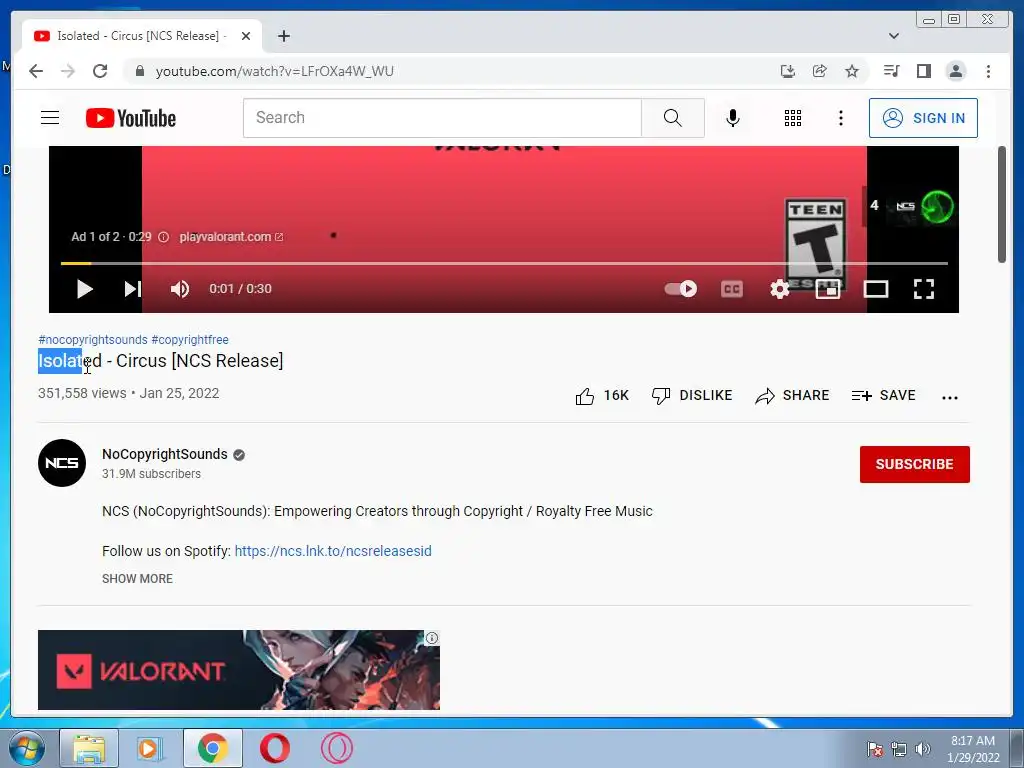Launch Opera browser from taskbar
The image size is (1024, 768).
(275, 748)
